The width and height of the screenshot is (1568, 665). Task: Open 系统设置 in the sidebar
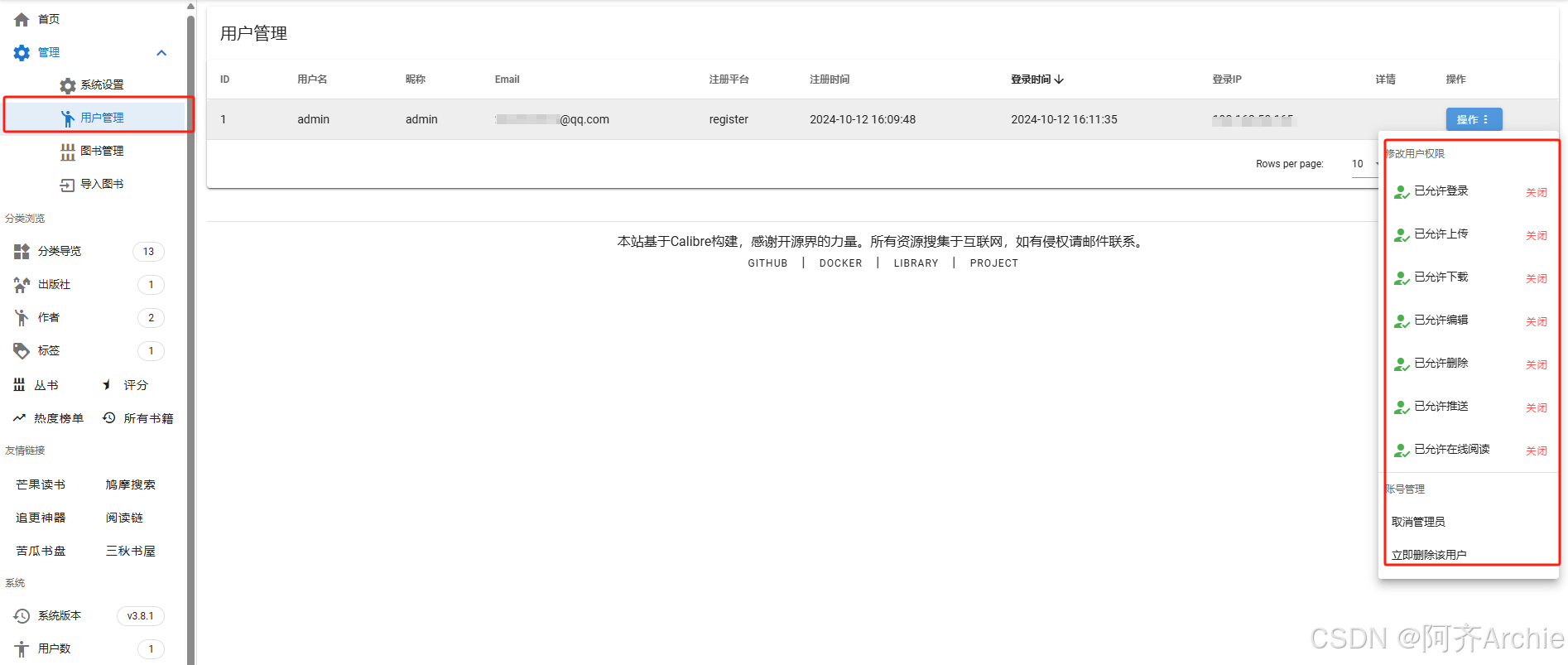(x=102, y=85)
